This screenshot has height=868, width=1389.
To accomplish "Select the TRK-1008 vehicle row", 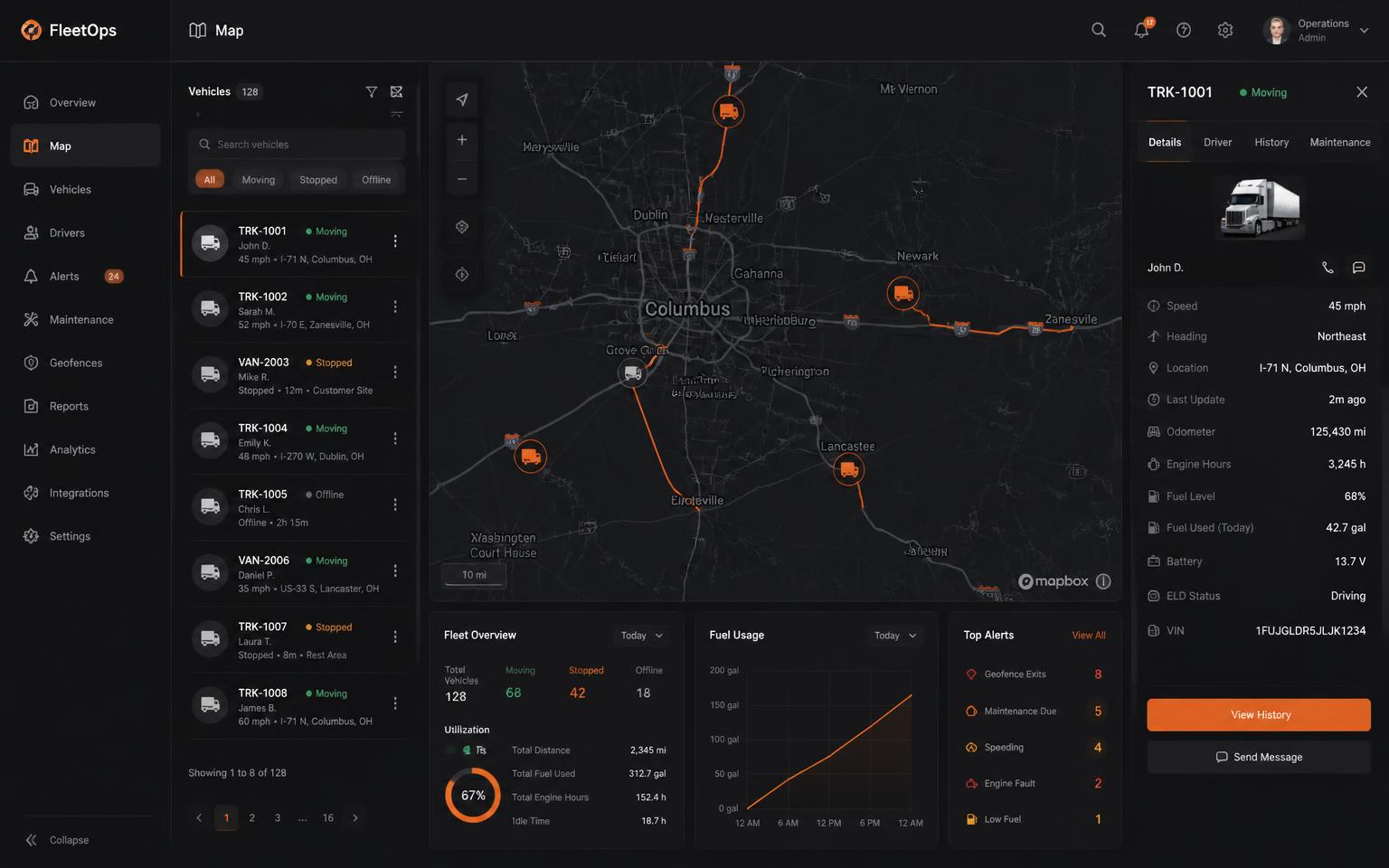I will click(x=295, y=706).
